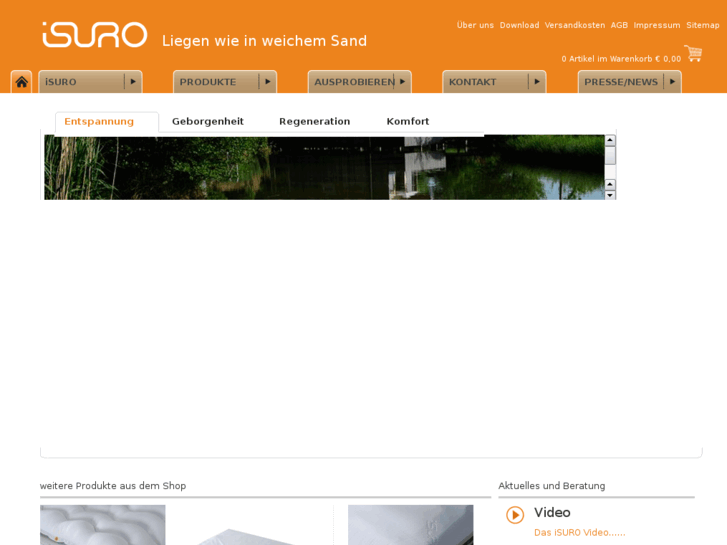
Task: Expand the KONTAKT menu arrow
Action: [x=537, y=82]
